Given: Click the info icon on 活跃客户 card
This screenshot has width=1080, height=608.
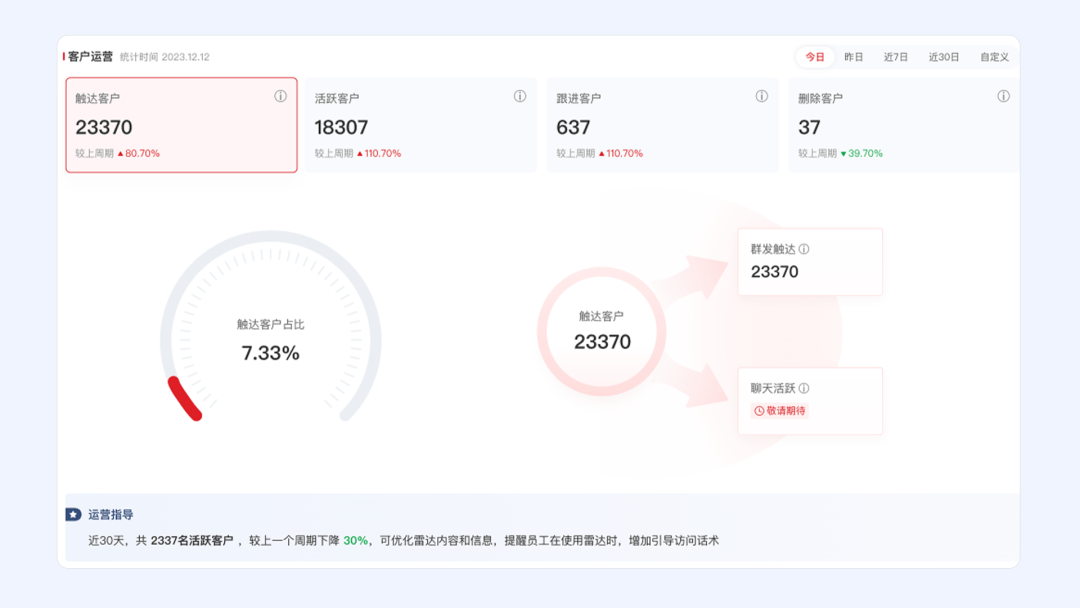Looking at the screenshot, I should [x=519, y=97].
